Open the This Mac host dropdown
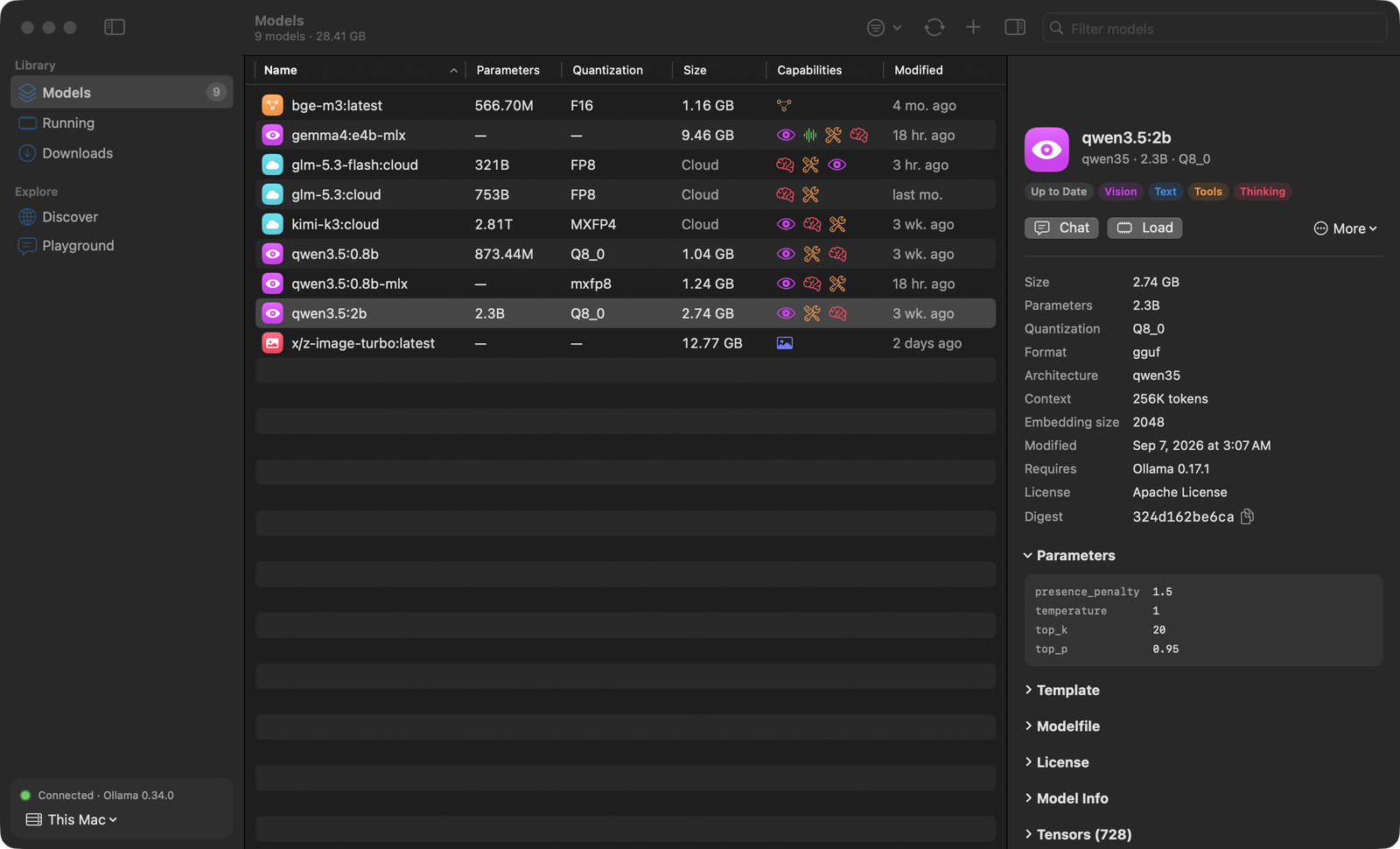The height and width of the screenshot is (849, 1400). coord(72,819)
